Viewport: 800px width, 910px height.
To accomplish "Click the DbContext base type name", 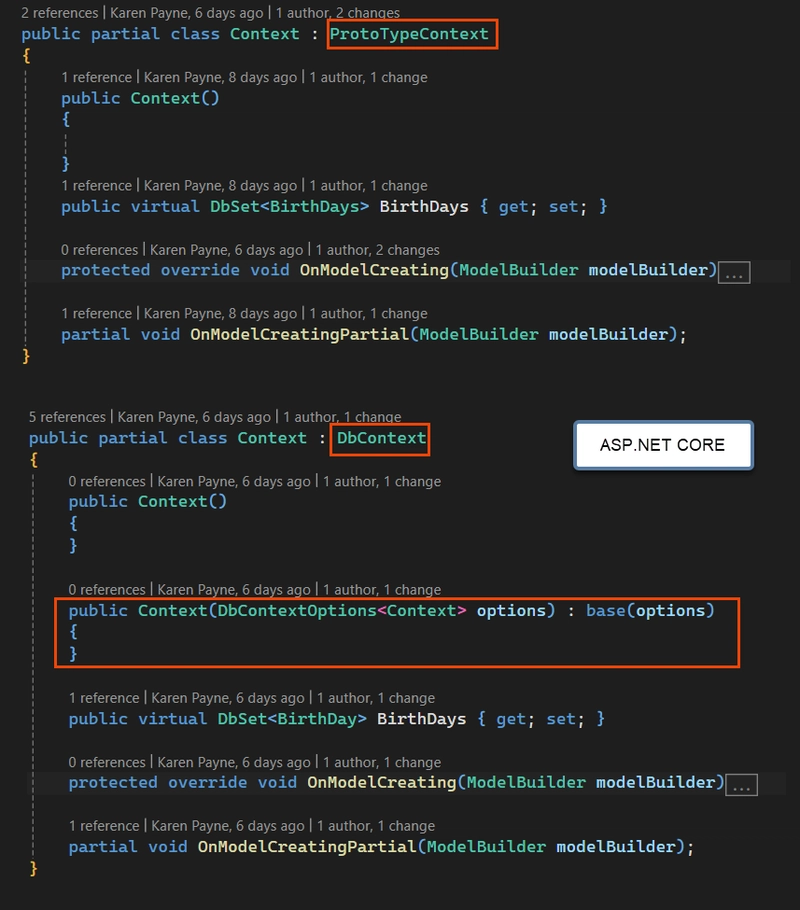I will click(381, 438).
